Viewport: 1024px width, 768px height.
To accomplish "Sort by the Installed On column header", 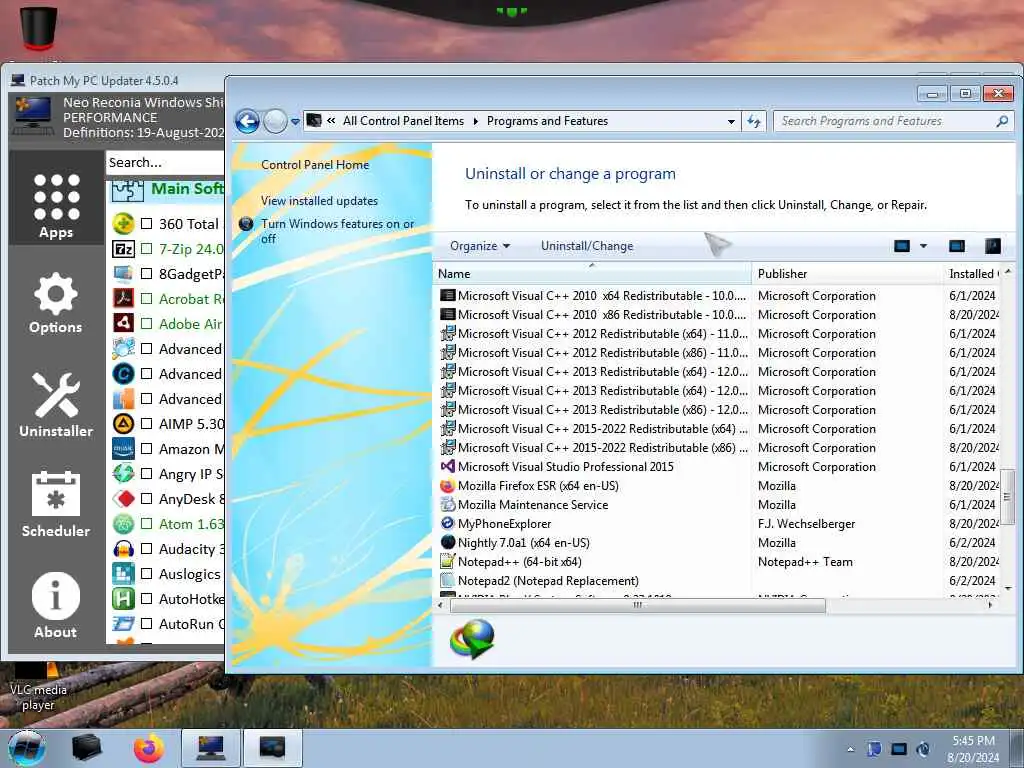I will pos(972,274).
